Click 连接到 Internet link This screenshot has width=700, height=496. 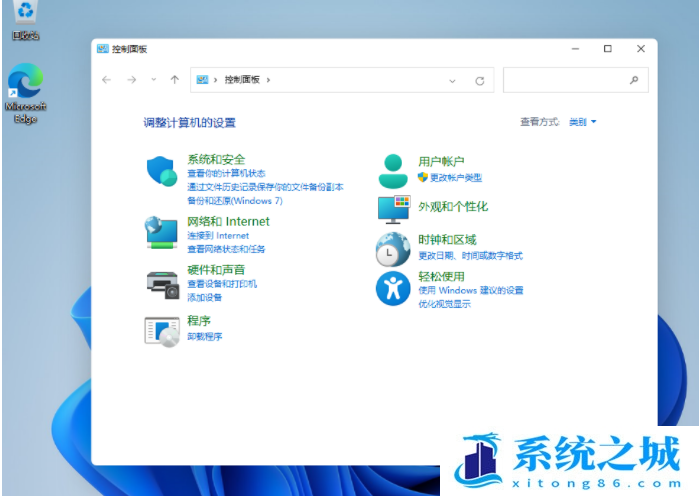point(218,236)
